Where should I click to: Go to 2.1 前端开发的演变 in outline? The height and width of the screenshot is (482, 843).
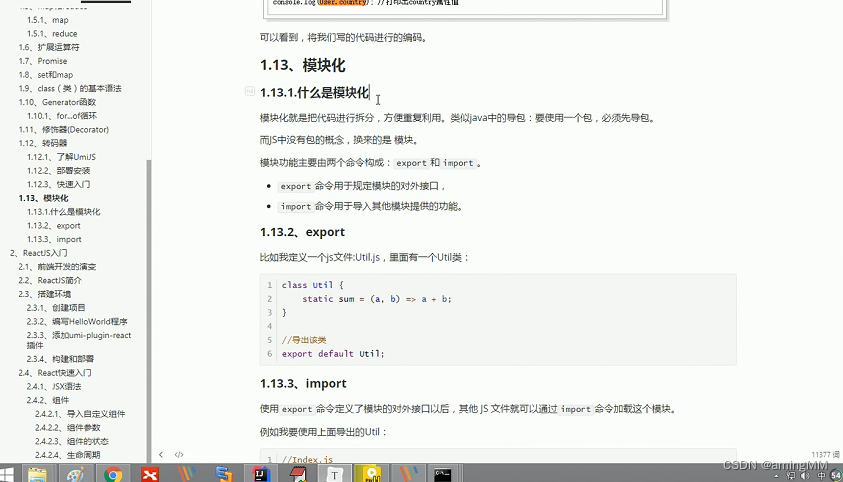click(57, 267)
